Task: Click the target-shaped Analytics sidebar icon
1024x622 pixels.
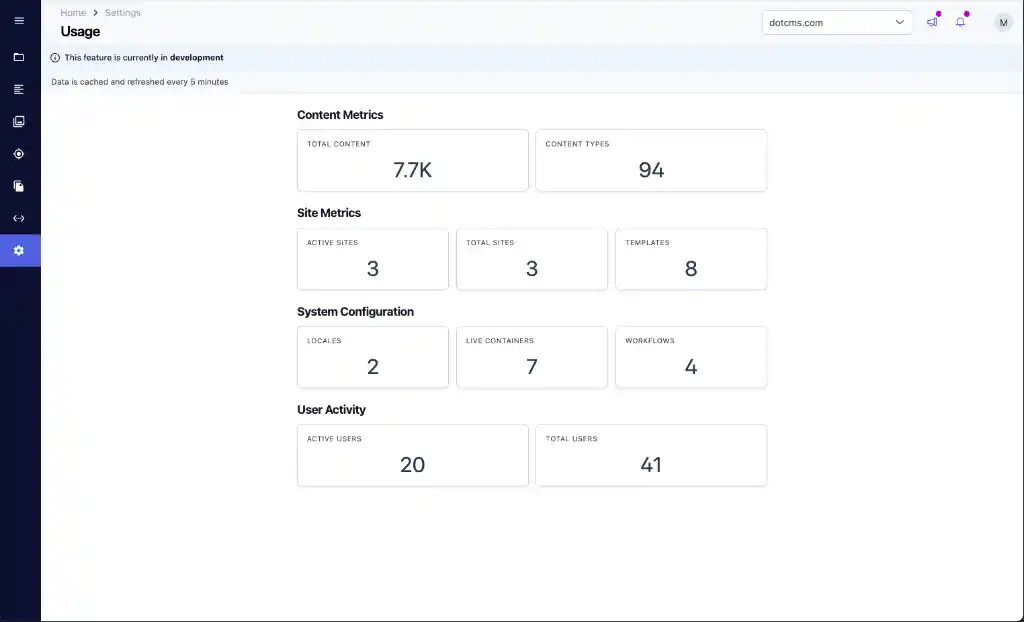Action: (x=20, y=153)
